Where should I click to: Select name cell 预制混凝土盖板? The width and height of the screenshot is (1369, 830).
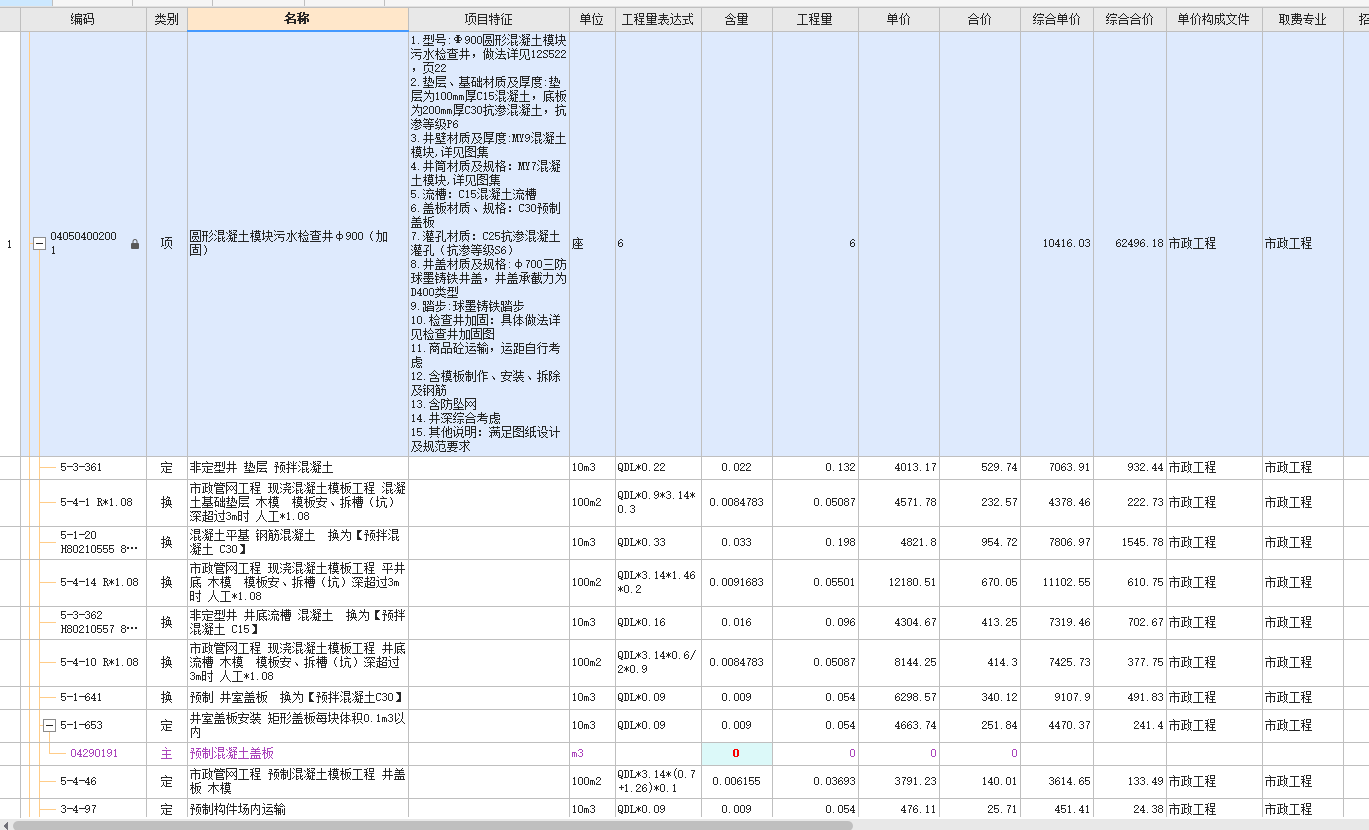point(298,753)
